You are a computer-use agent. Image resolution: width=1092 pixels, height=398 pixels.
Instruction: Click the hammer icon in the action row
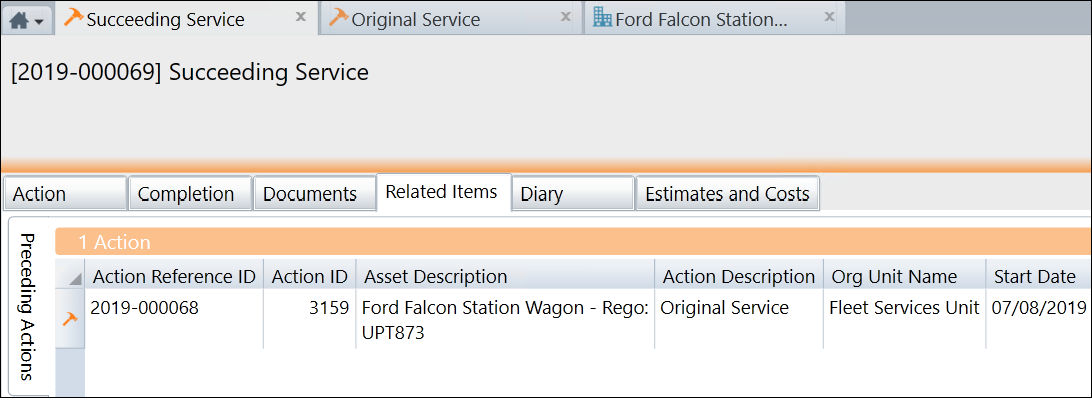tap(70, 319)
